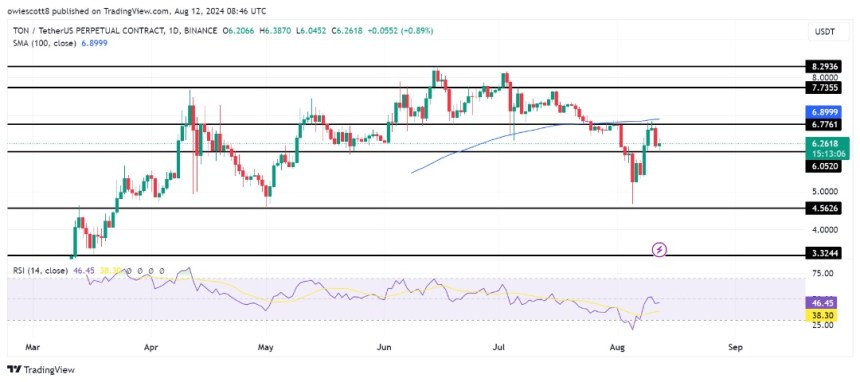Click the Jun label on time axis
The height and width of the screenshot is (382, 860).
click(x=384, y=347)
